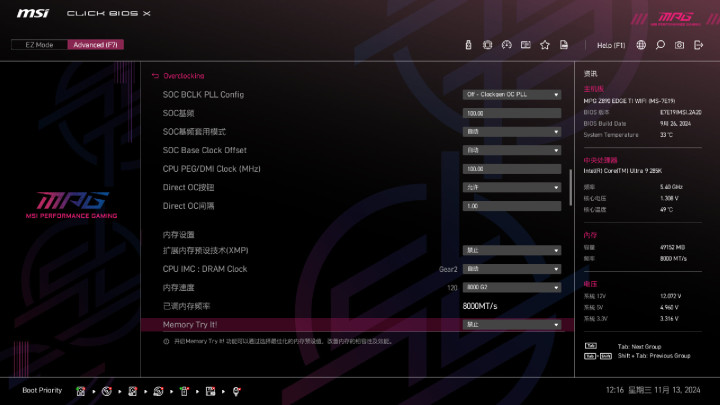Click the System Temperature 33 °C value

pos(666,135)
